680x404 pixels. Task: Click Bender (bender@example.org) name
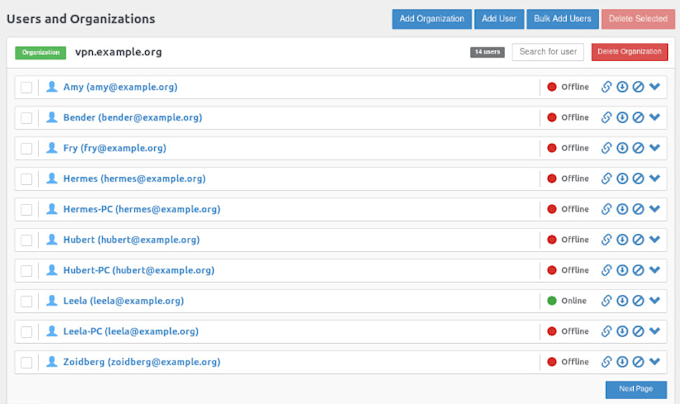point(133,117)
